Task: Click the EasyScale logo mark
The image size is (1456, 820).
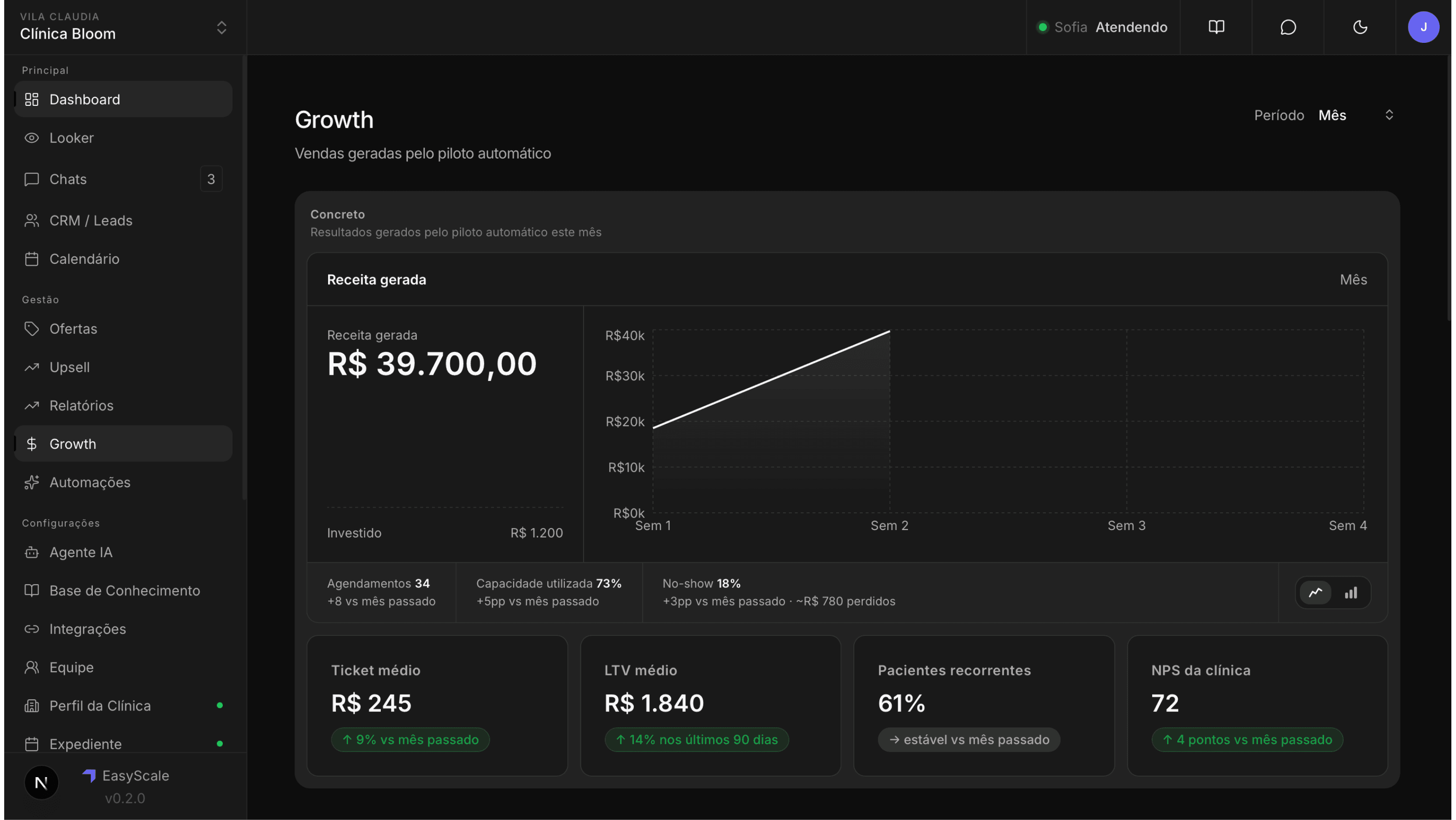Action: (89, 775)
